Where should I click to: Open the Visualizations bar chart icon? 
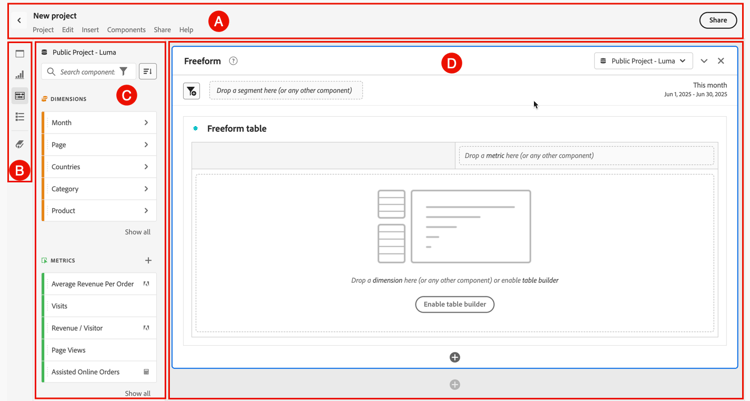(x=20, y=75)
